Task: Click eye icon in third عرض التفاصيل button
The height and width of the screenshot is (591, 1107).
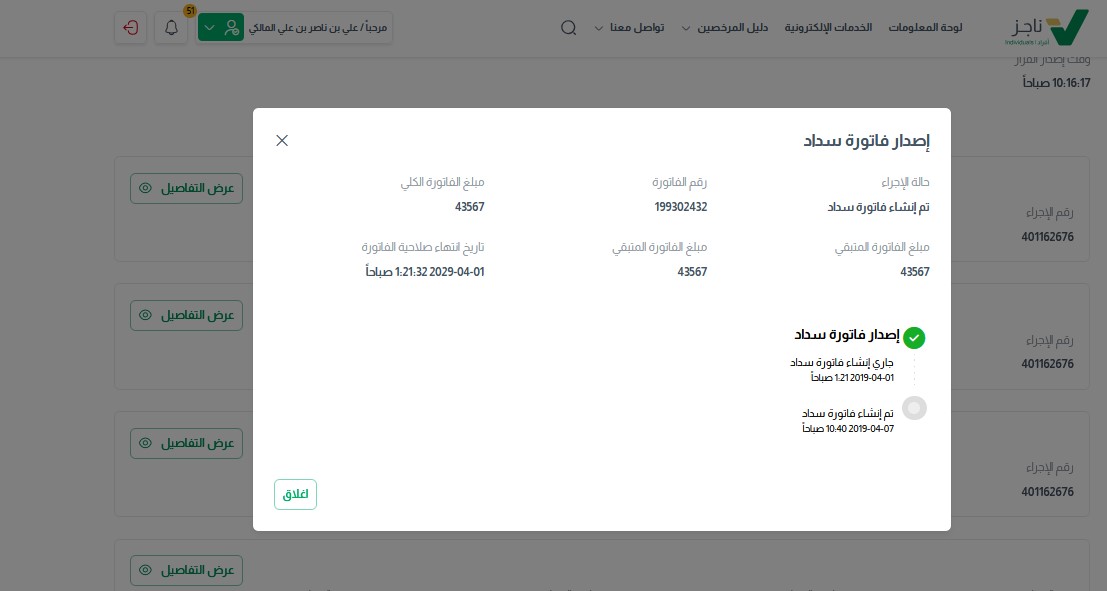Action: point(146,442)
